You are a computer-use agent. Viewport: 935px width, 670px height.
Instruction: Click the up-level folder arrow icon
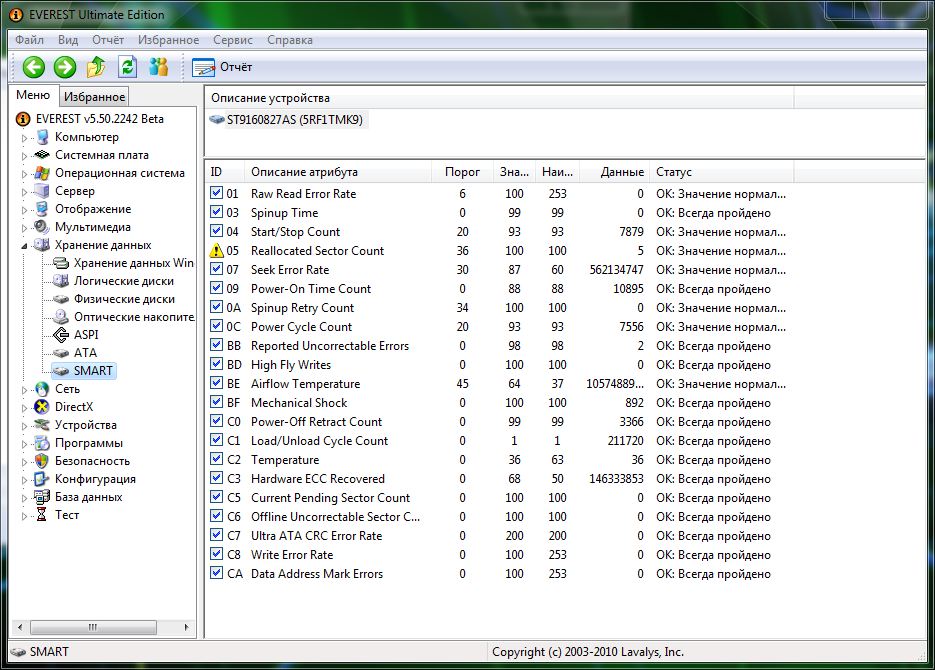coord(96,67)
